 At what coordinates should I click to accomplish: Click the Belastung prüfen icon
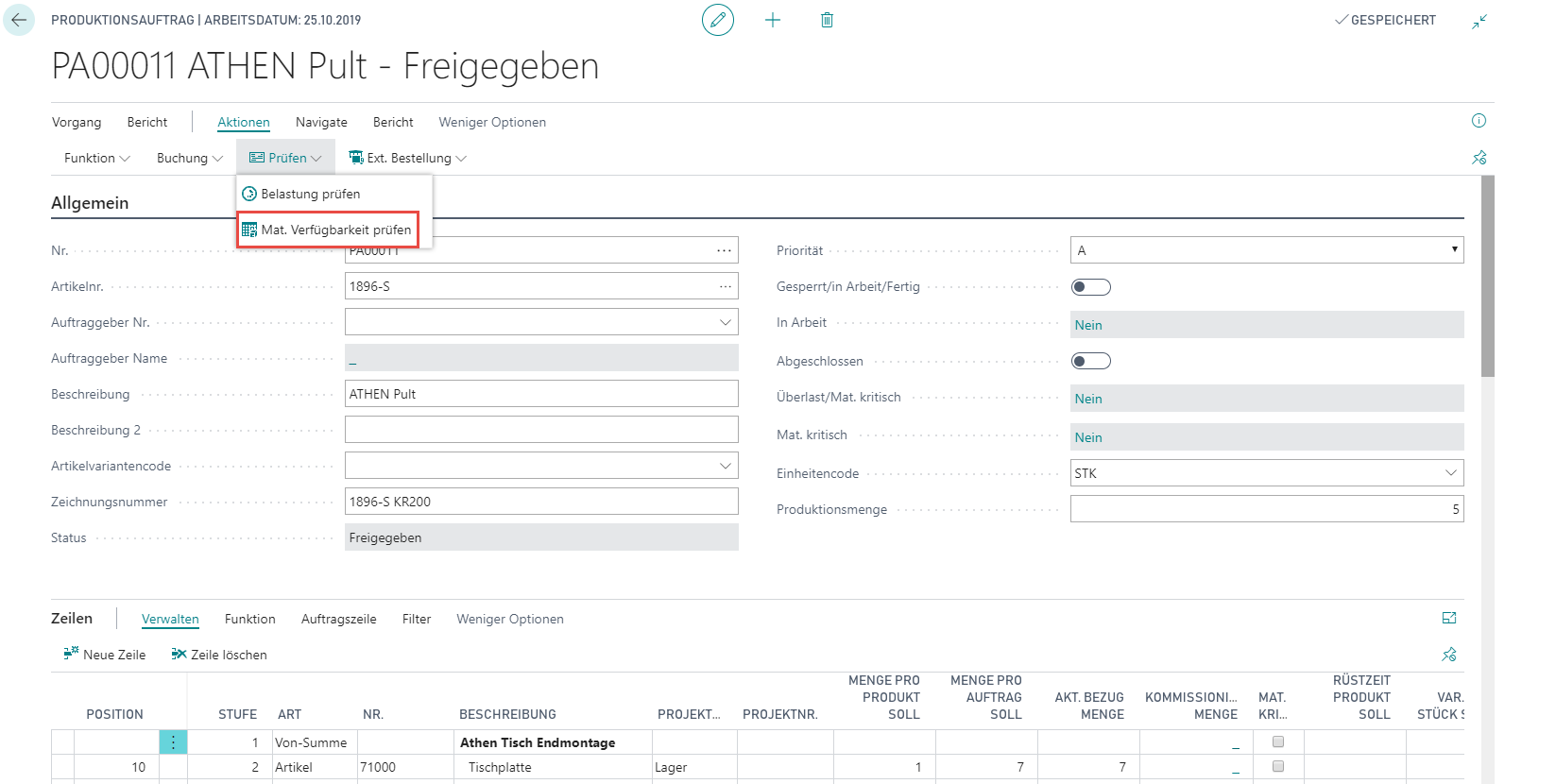pyautogui.click(x=249, y=194)
